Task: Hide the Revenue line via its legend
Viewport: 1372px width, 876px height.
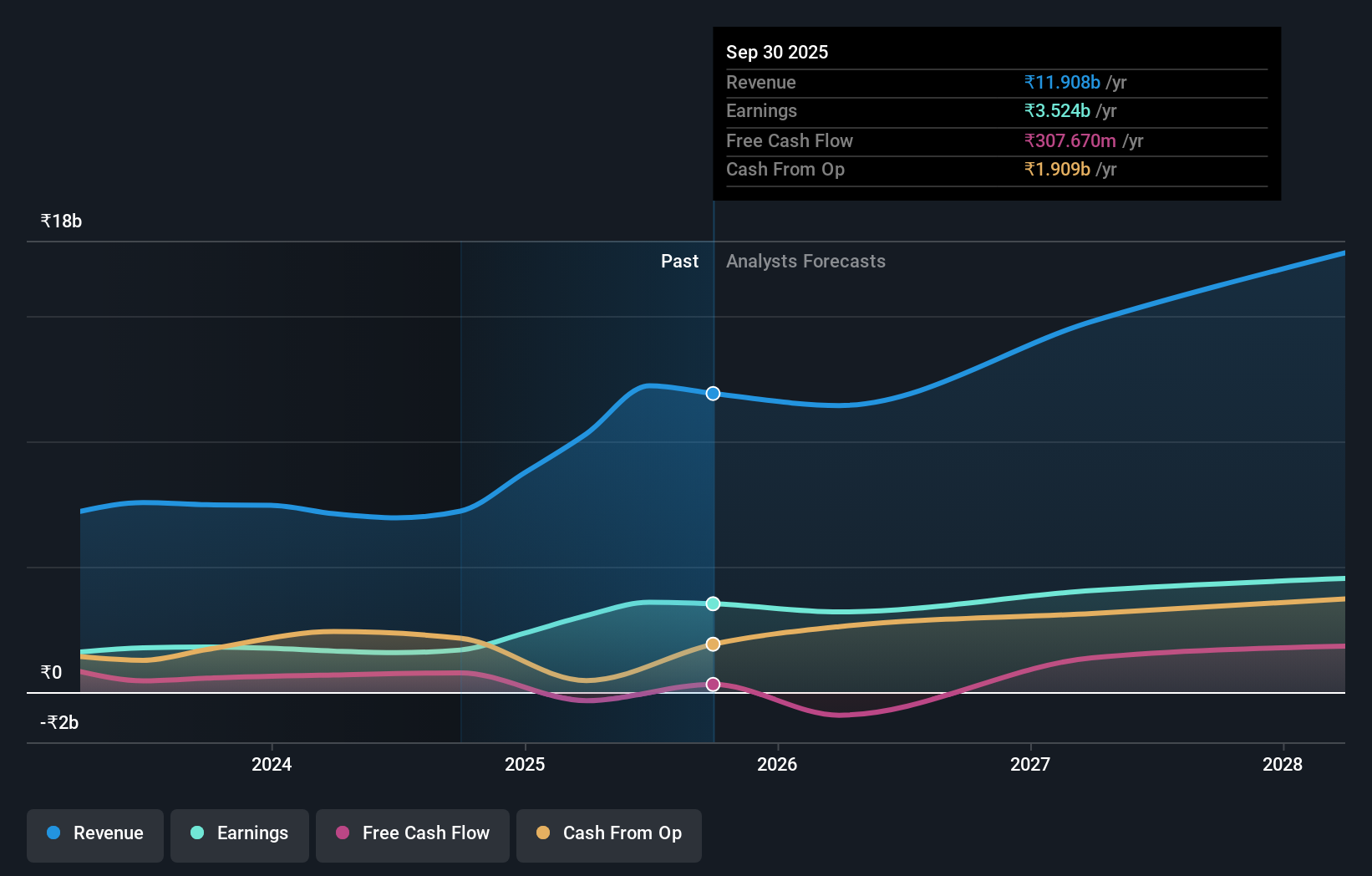Action: 94,833
